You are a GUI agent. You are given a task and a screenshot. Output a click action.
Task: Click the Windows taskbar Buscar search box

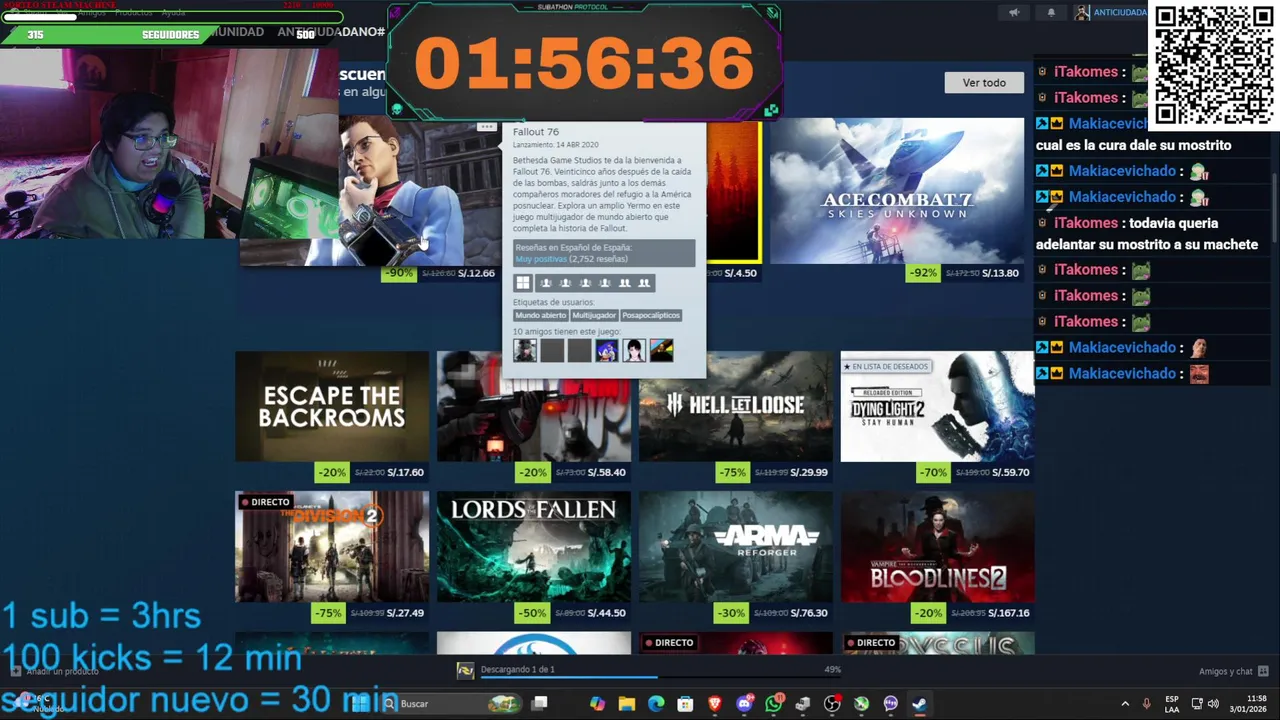point(451,704)
